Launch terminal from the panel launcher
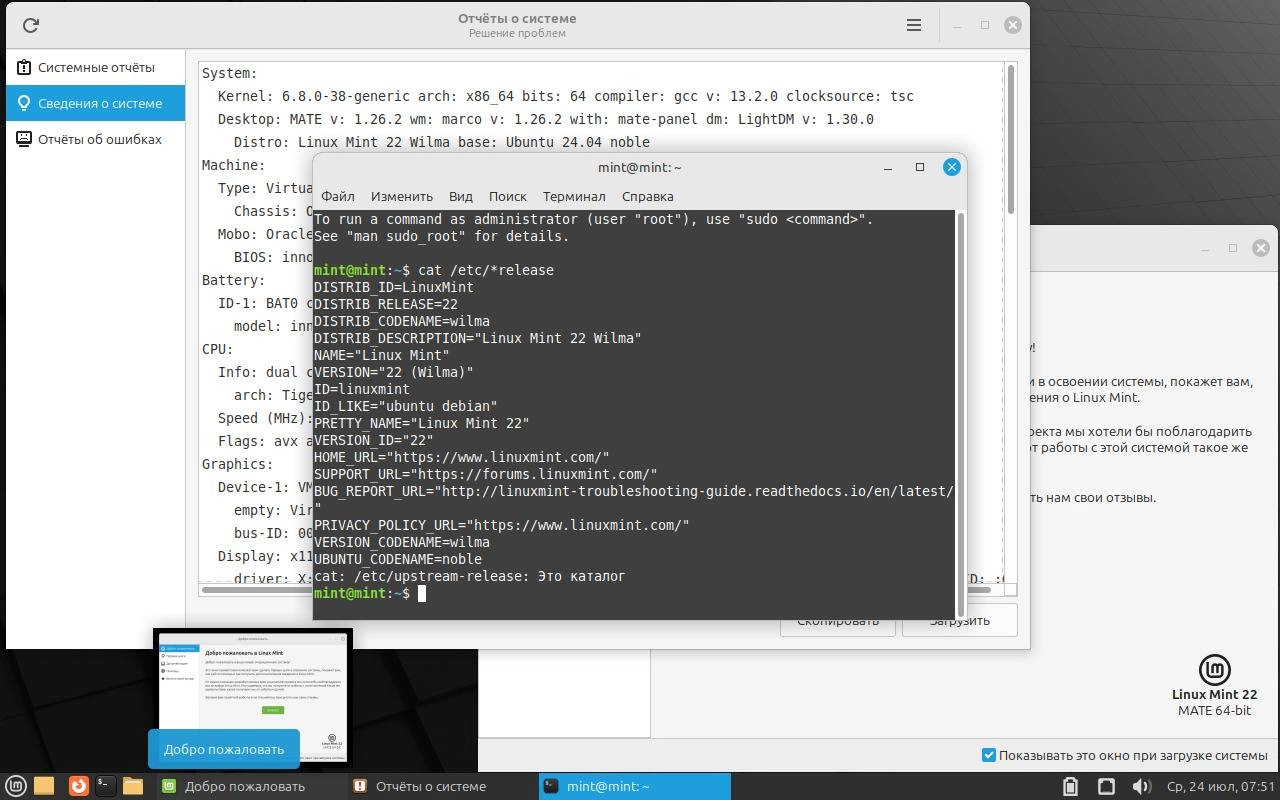The image size is (1280, 800). coord(105,786)
